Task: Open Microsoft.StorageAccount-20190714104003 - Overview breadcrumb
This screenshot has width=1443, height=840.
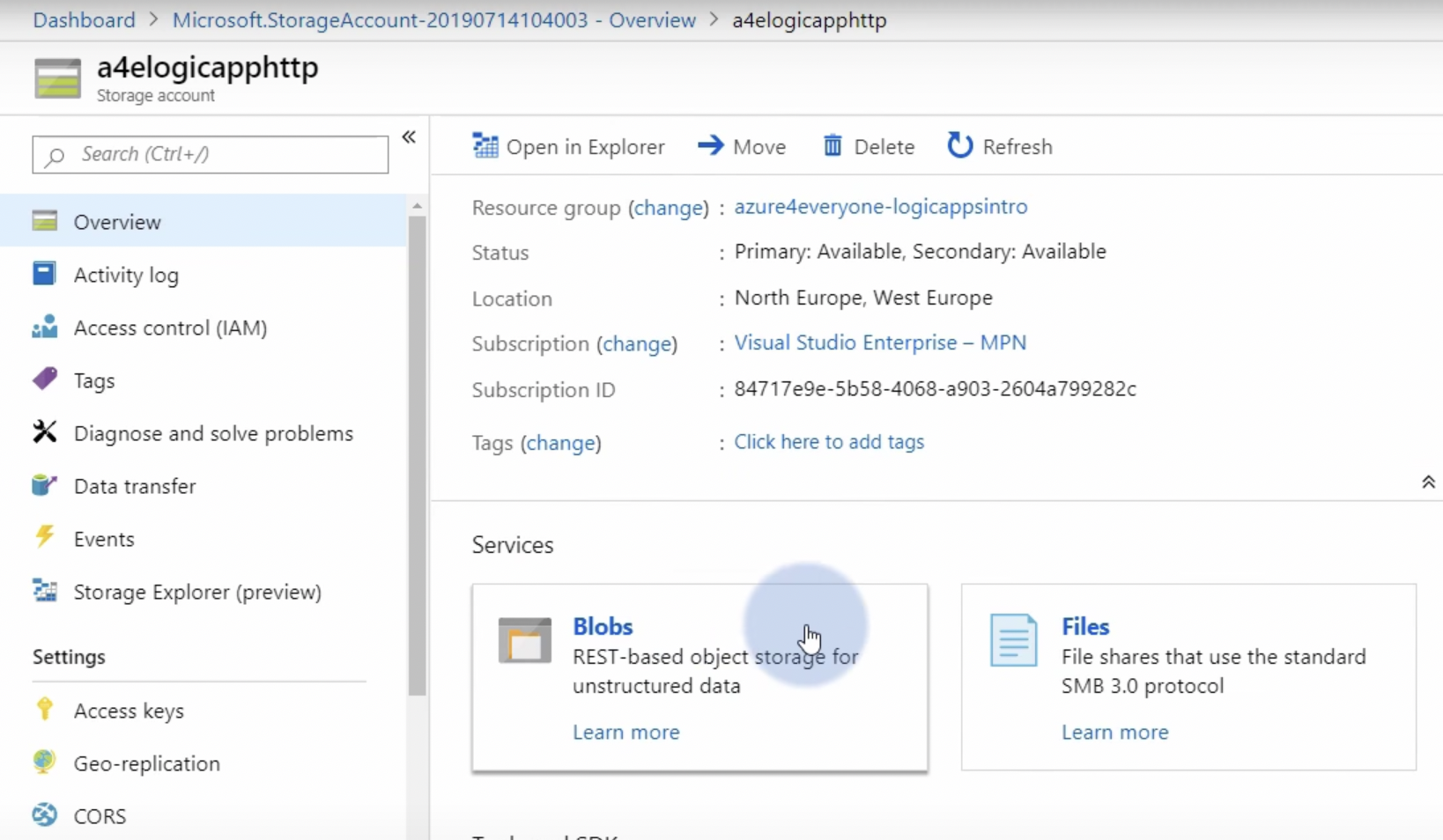Action: point(434,19)
